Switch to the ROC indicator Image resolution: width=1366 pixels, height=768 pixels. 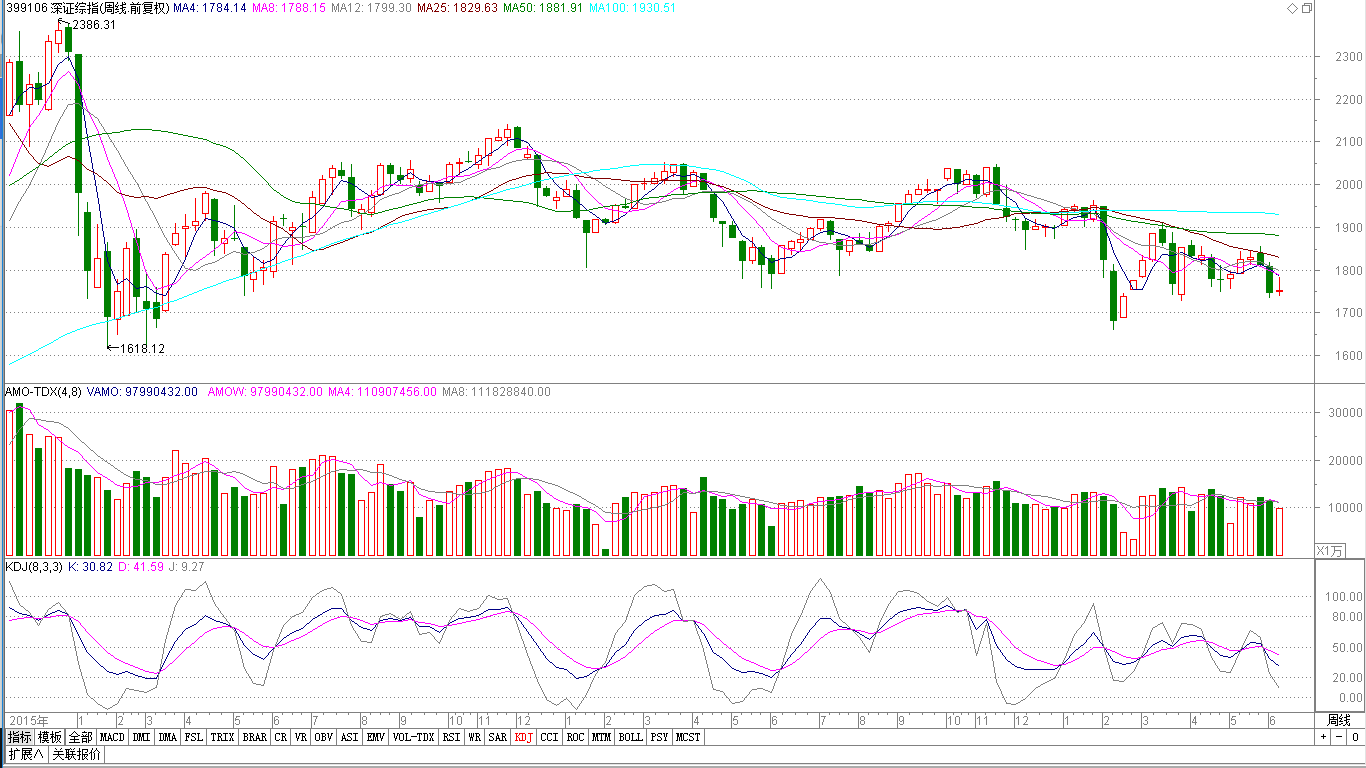pyautogui.click(x=575, y=737)
